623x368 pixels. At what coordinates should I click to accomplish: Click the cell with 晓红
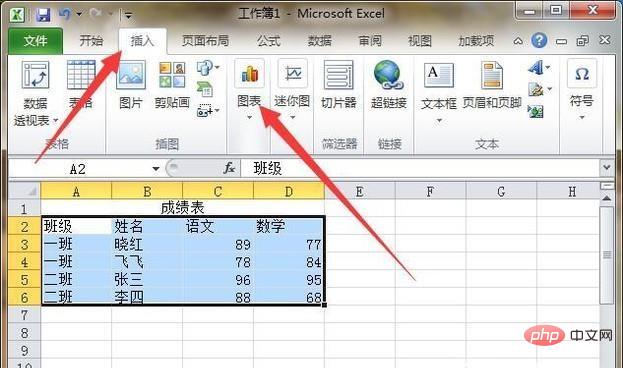click(147, 244)
